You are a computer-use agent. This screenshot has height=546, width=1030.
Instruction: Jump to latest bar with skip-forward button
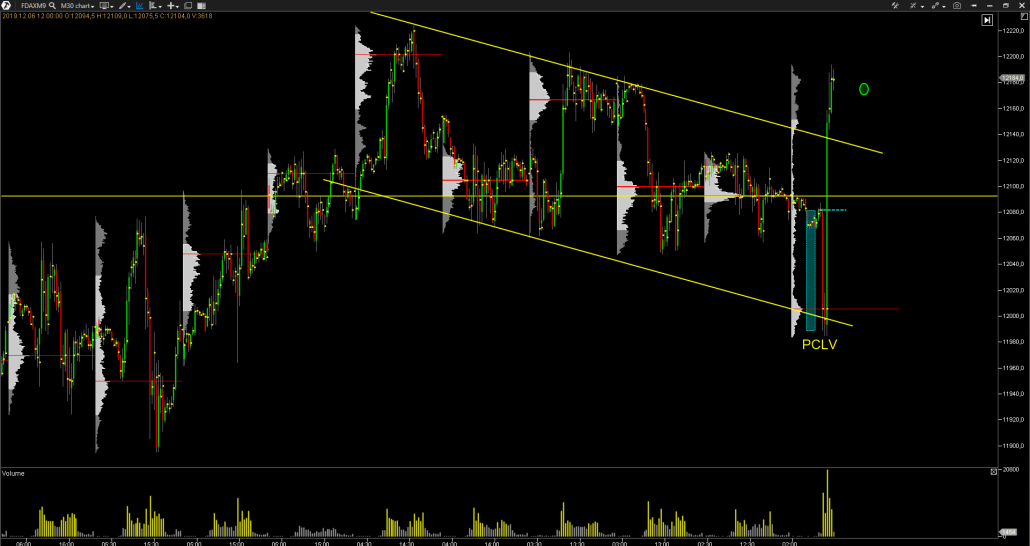coord(987,19)
